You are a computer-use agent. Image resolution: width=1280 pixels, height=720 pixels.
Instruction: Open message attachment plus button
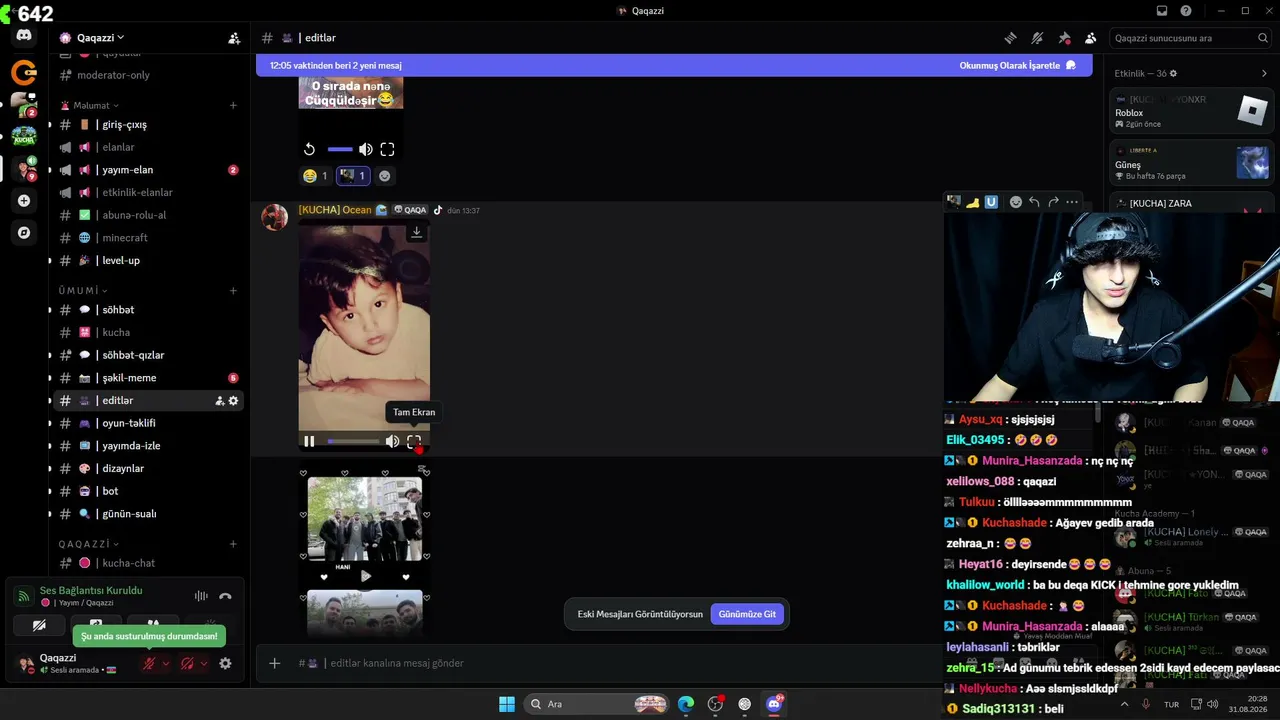274,663
